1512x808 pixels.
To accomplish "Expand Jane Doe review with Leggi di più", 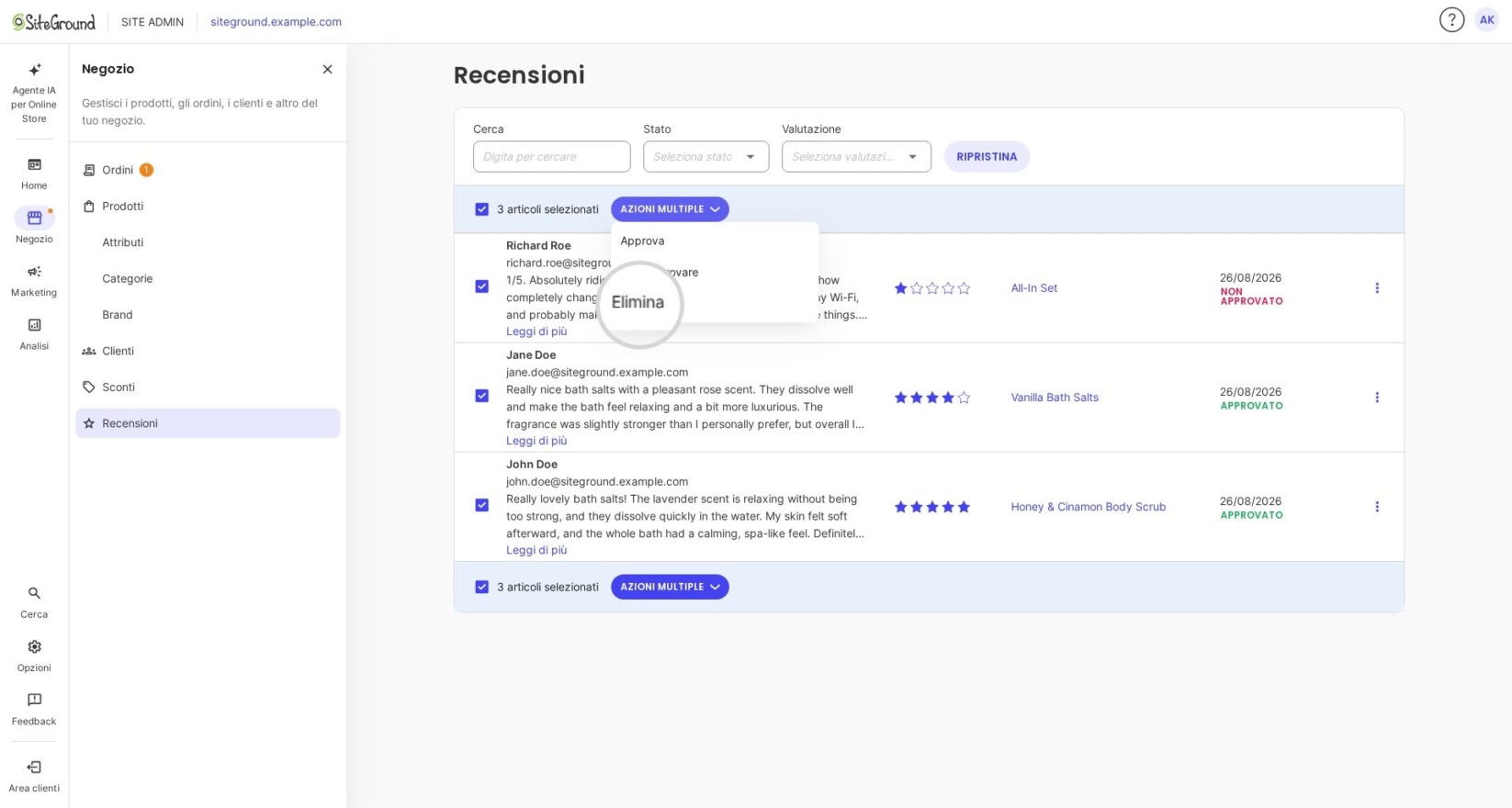I will coord(536,441).
